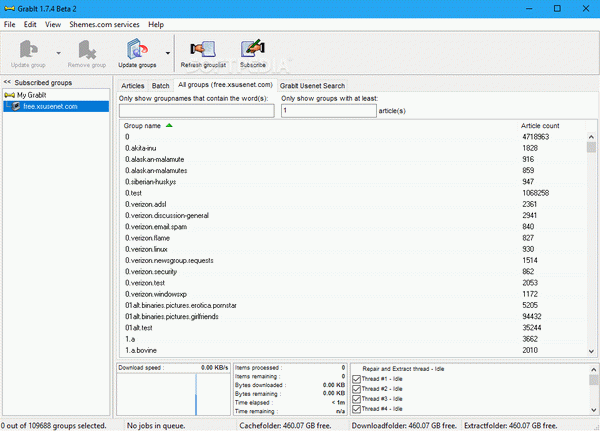600x431 pixels.
Task: Select the 0.verizon.adsl group row
Action: click(353, 204)
